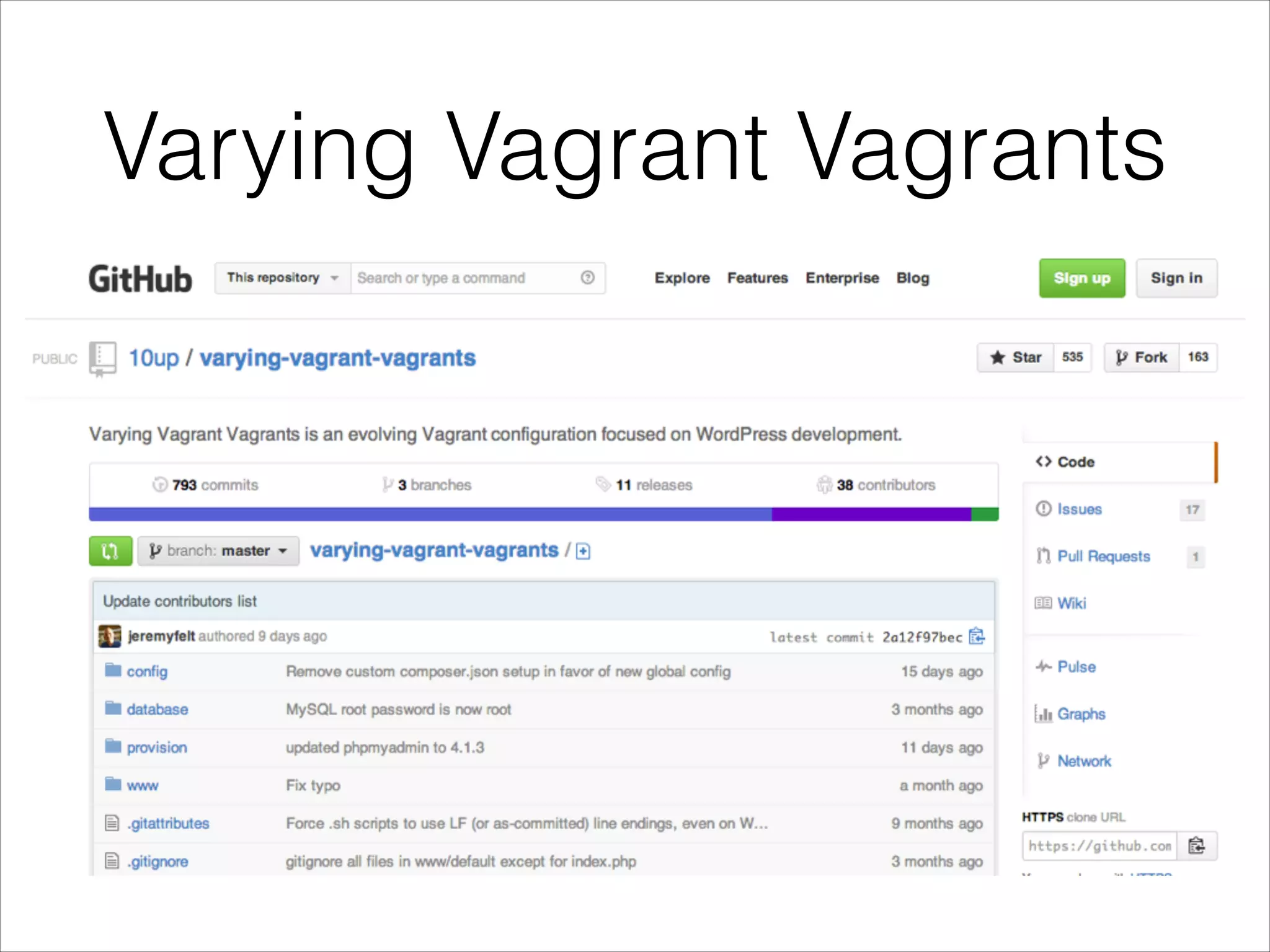Open the Network link

pos(1084,761)
